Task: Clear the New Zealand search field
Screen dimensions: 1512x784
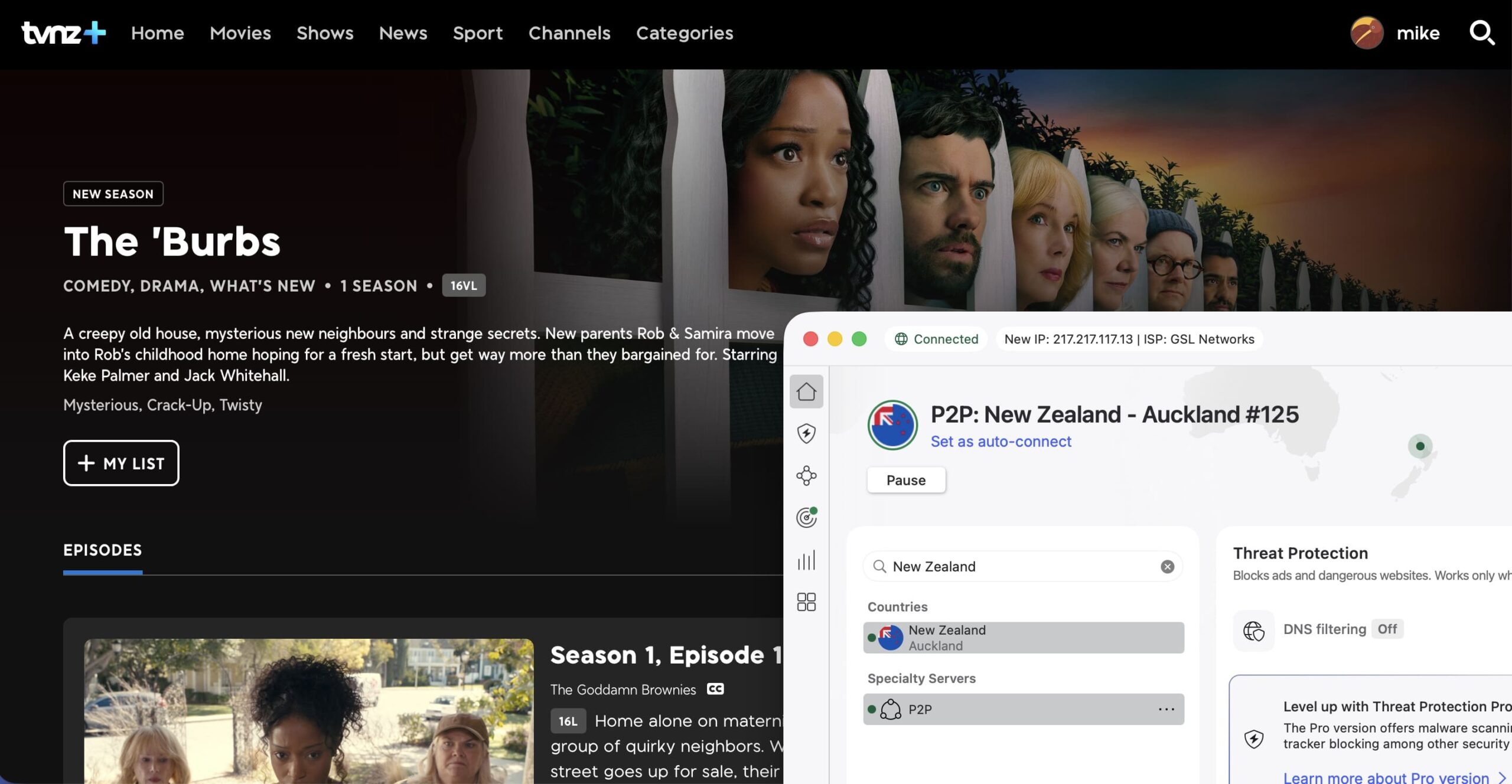Action: pyautogui.click(x=1167, y=567)
